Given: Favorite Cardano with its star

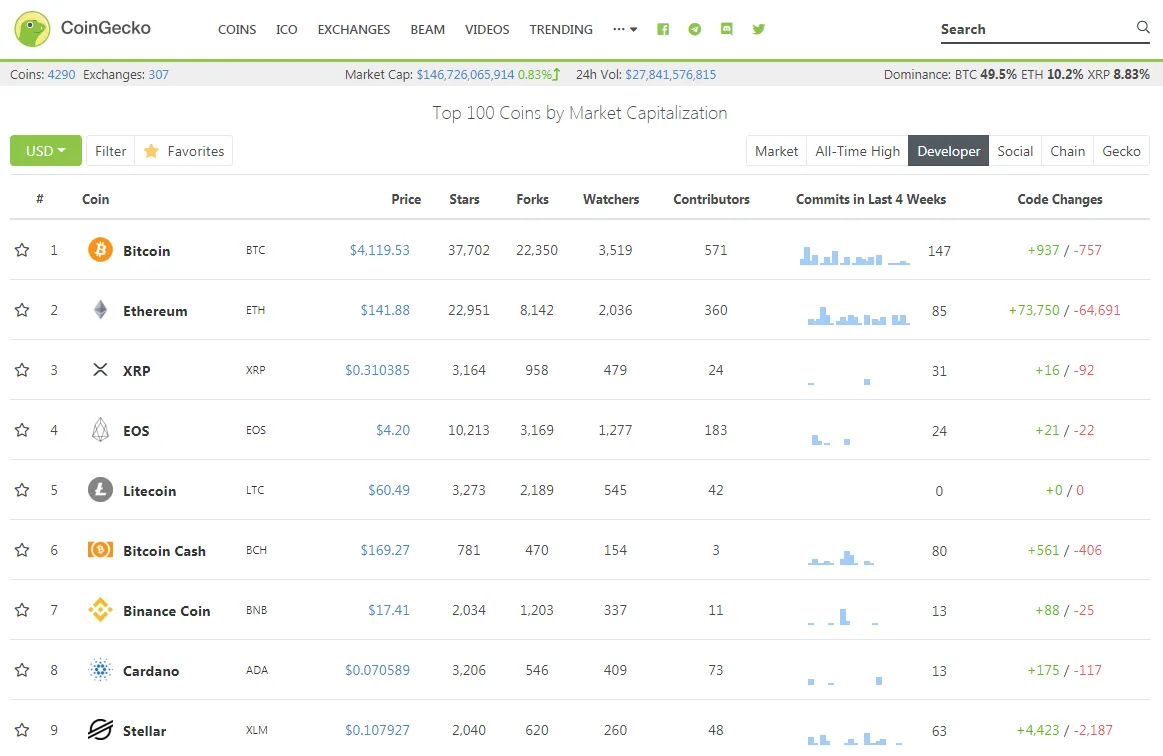Looking at the screenshot, I should [x=22, y=671].
